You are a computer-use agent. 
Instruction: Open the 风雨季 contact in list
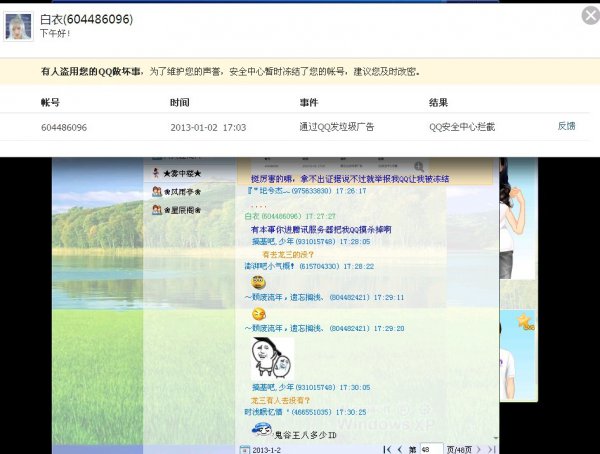tap(176, 191)
